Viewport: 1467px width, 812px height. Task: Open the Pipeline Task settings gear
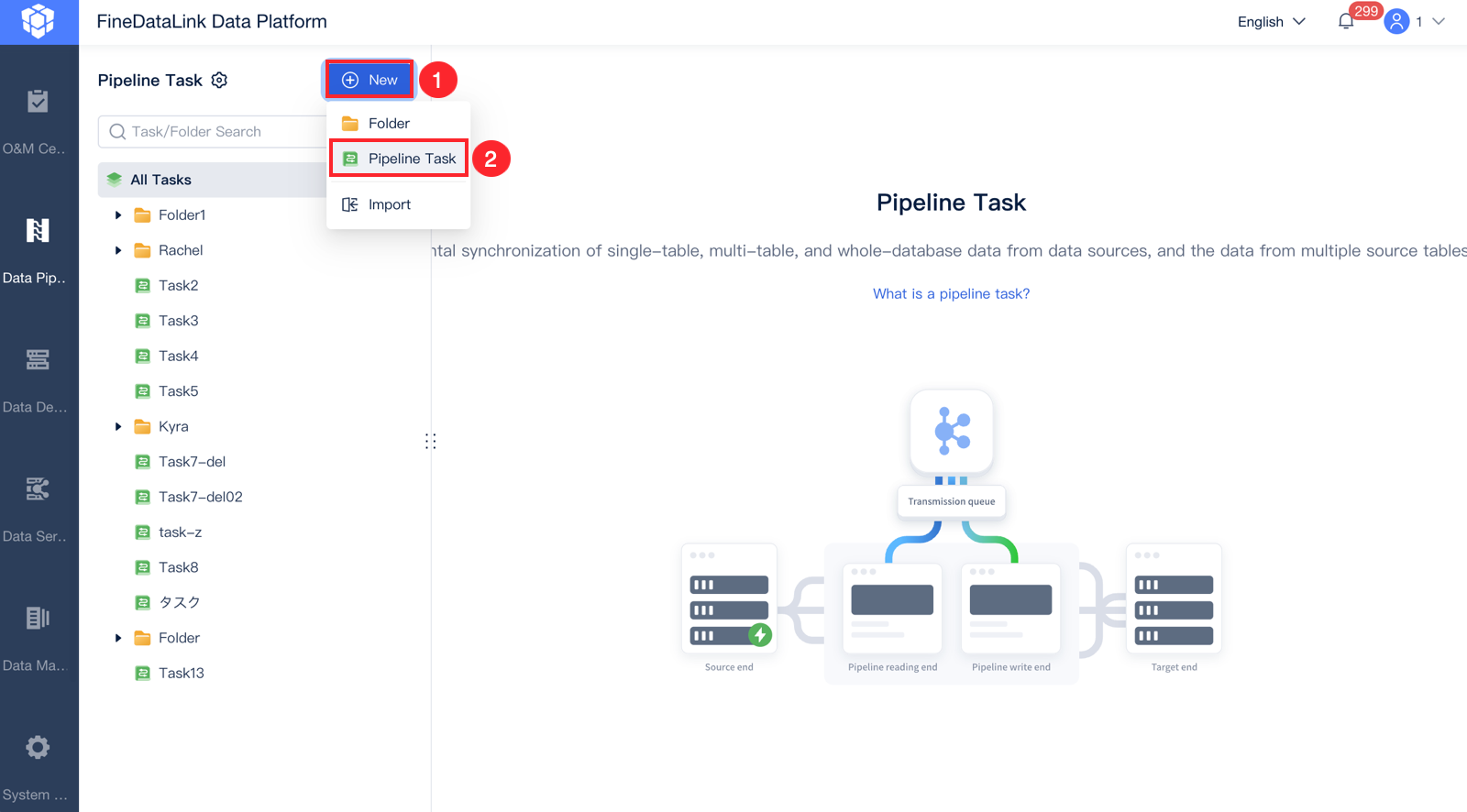(x=219, y=80)
